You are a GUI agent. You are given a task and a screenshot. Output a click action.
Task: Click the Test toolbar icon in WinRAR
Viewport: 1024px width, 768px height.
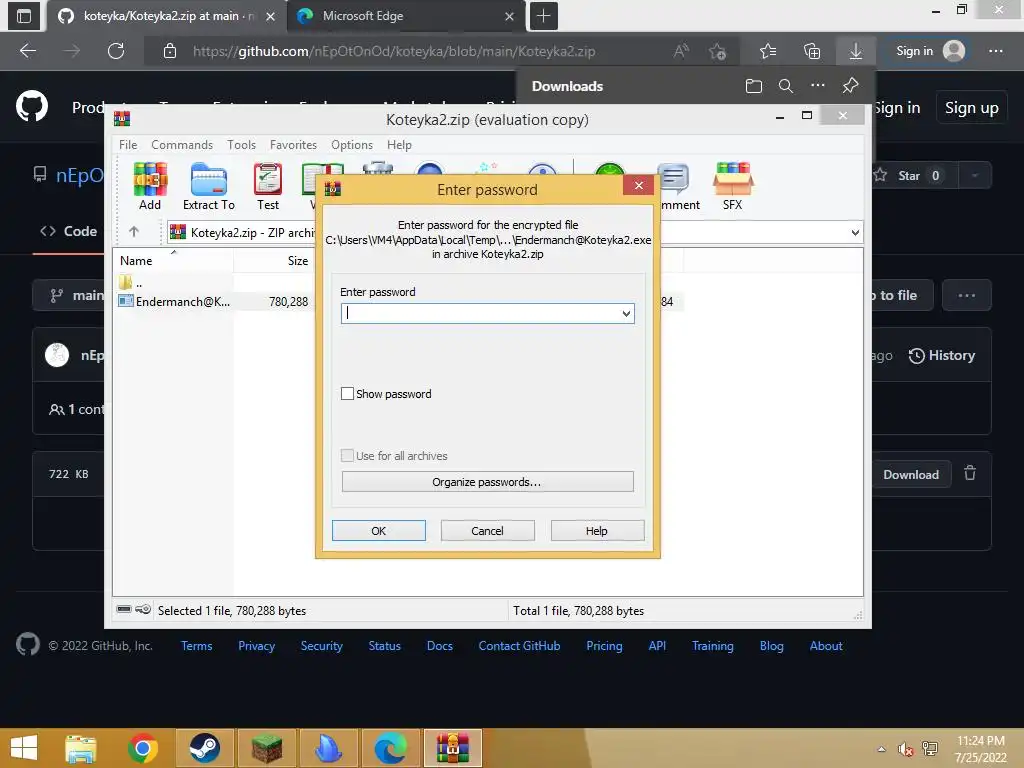(268, 186)
